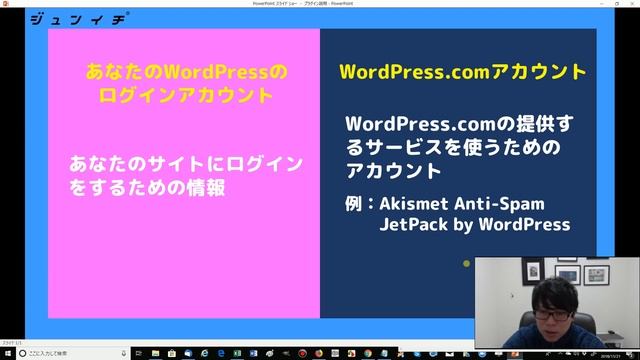Screen dimensions: 640x360
Task: Activate the microphone icon in search box
Action: click(124, 353)
